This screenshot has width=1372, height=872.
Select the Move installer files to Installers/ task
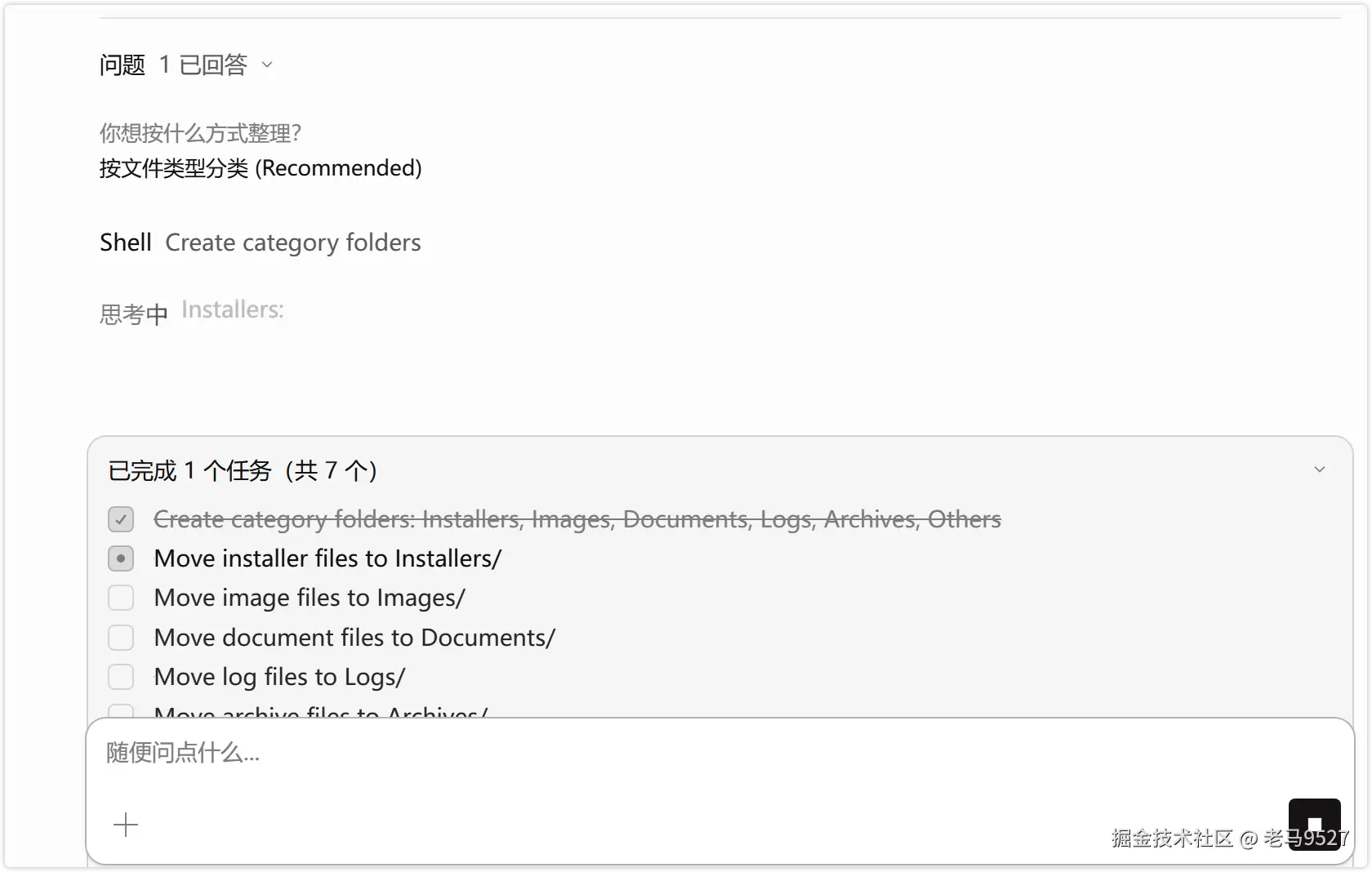coord(327,558)
